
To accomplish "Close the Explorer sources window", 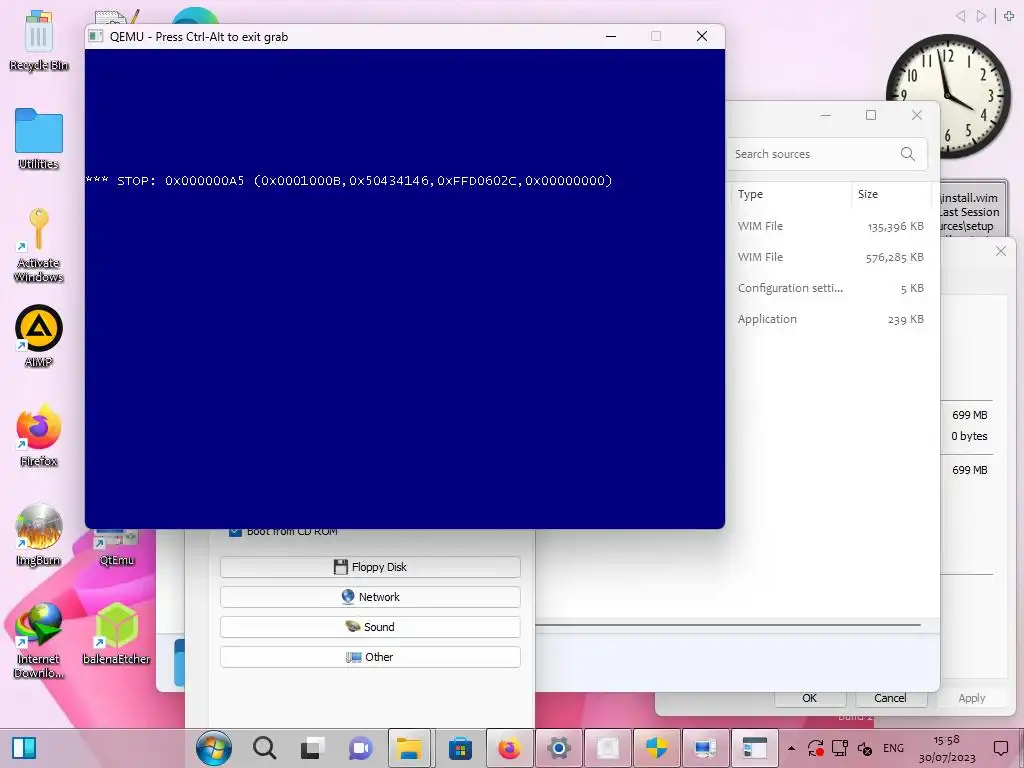I will point(917,116).
